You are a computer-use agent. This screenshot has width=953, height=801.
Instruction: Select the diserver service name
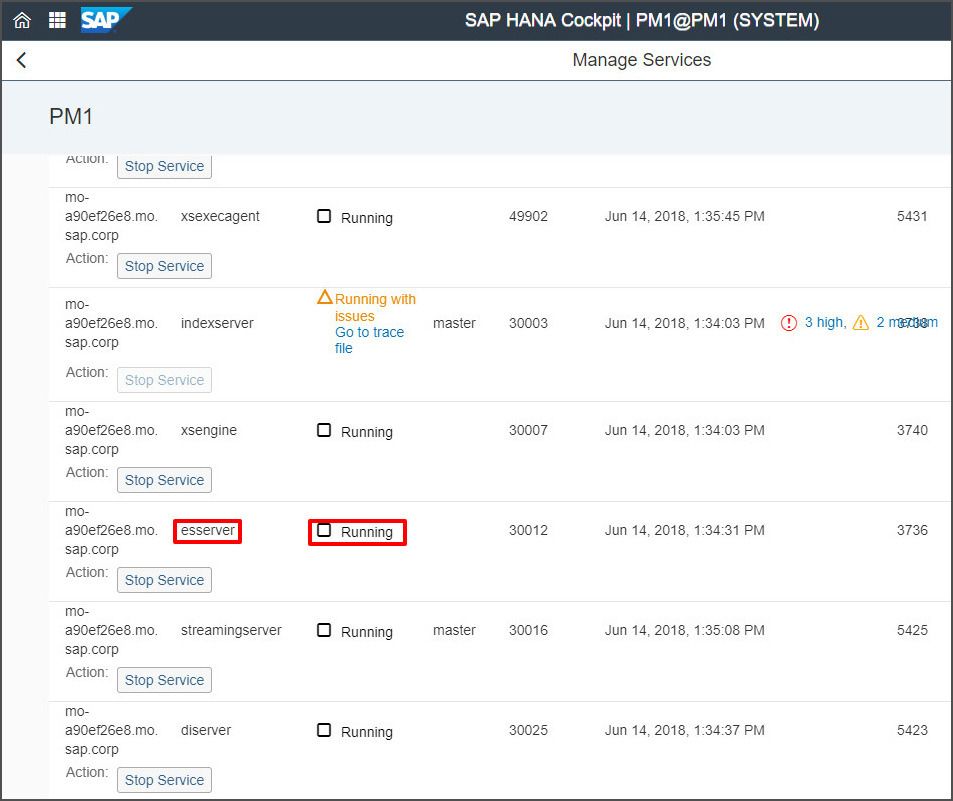(205, 730)
